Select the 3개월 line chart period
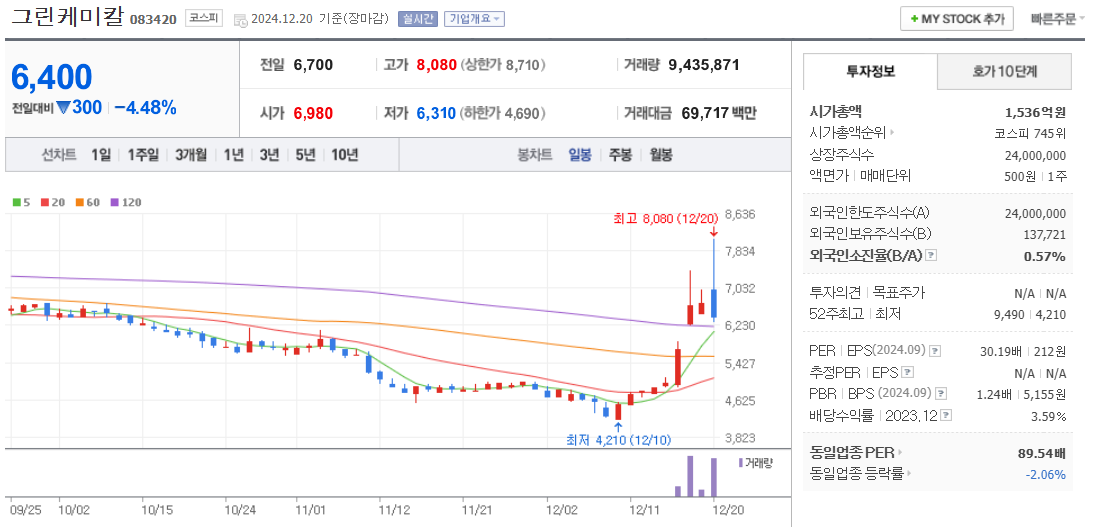This screenshot has height=527, width=1101. click(x=191, y=155)
